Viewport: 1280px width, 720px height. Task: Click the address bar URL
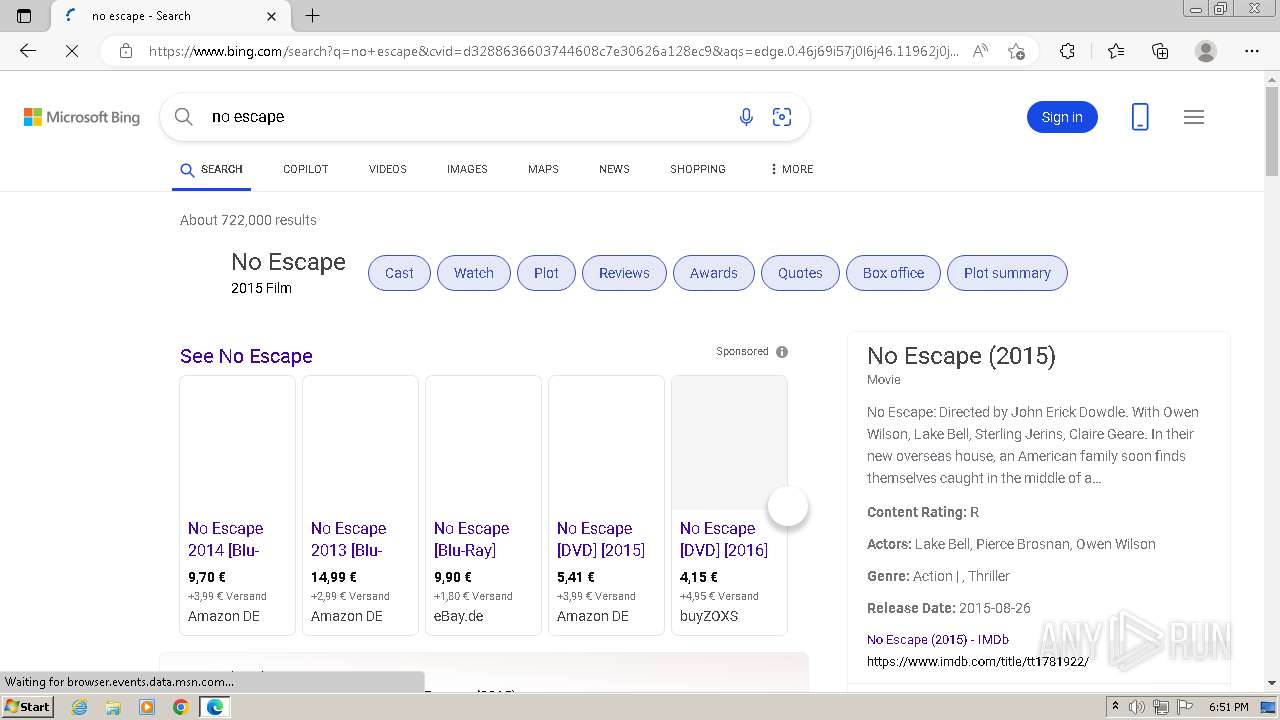pyautogui.click(x=553, y=51)
